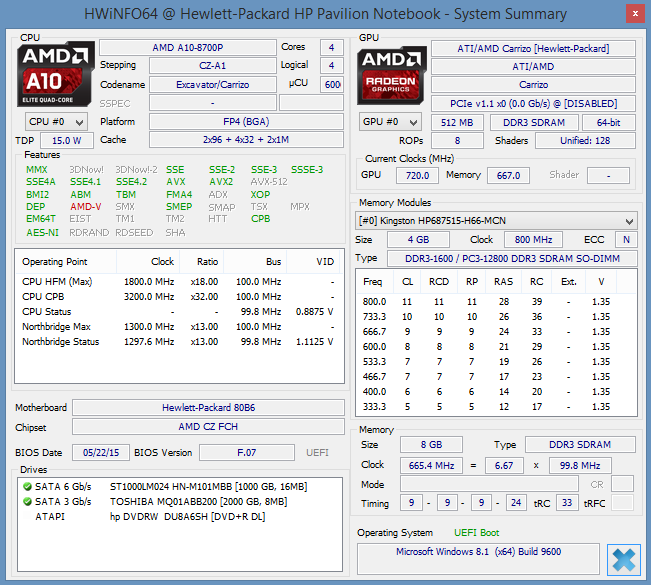Click the blue X close icon
Image resolution: width=651 pixels, height=585 pixels.
[x=623, y=559]
